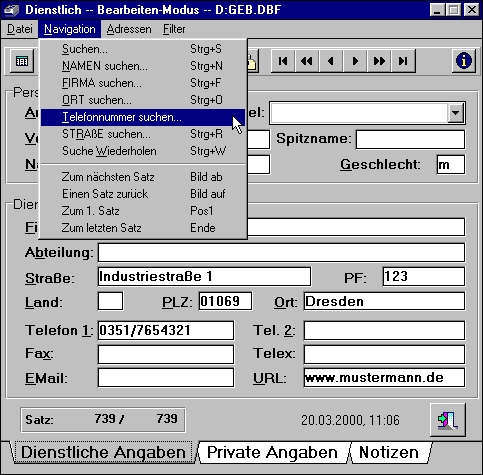The height and width of the screenshot is (475, 483).
Task: Click the Abteilung input field
Action: tap(281, 252)
